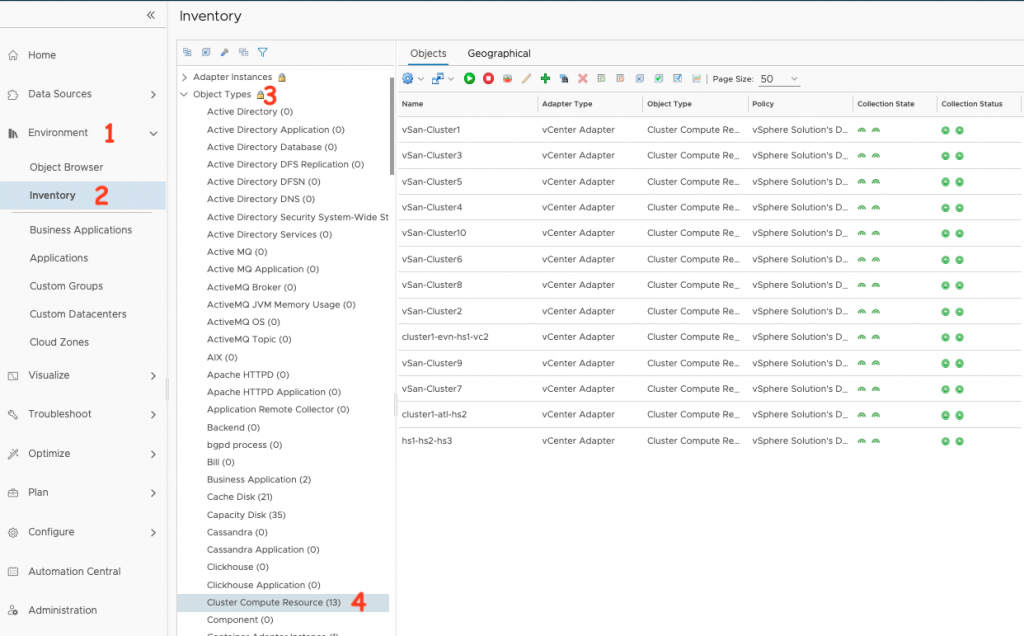
Task: Click the funnel filter icon in tree panel
Action: coord(263,52)
